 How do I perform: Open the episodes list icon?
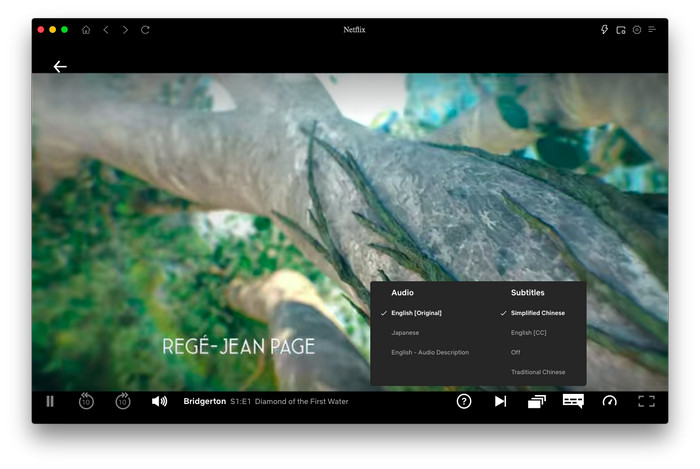(x=537, y=401)
